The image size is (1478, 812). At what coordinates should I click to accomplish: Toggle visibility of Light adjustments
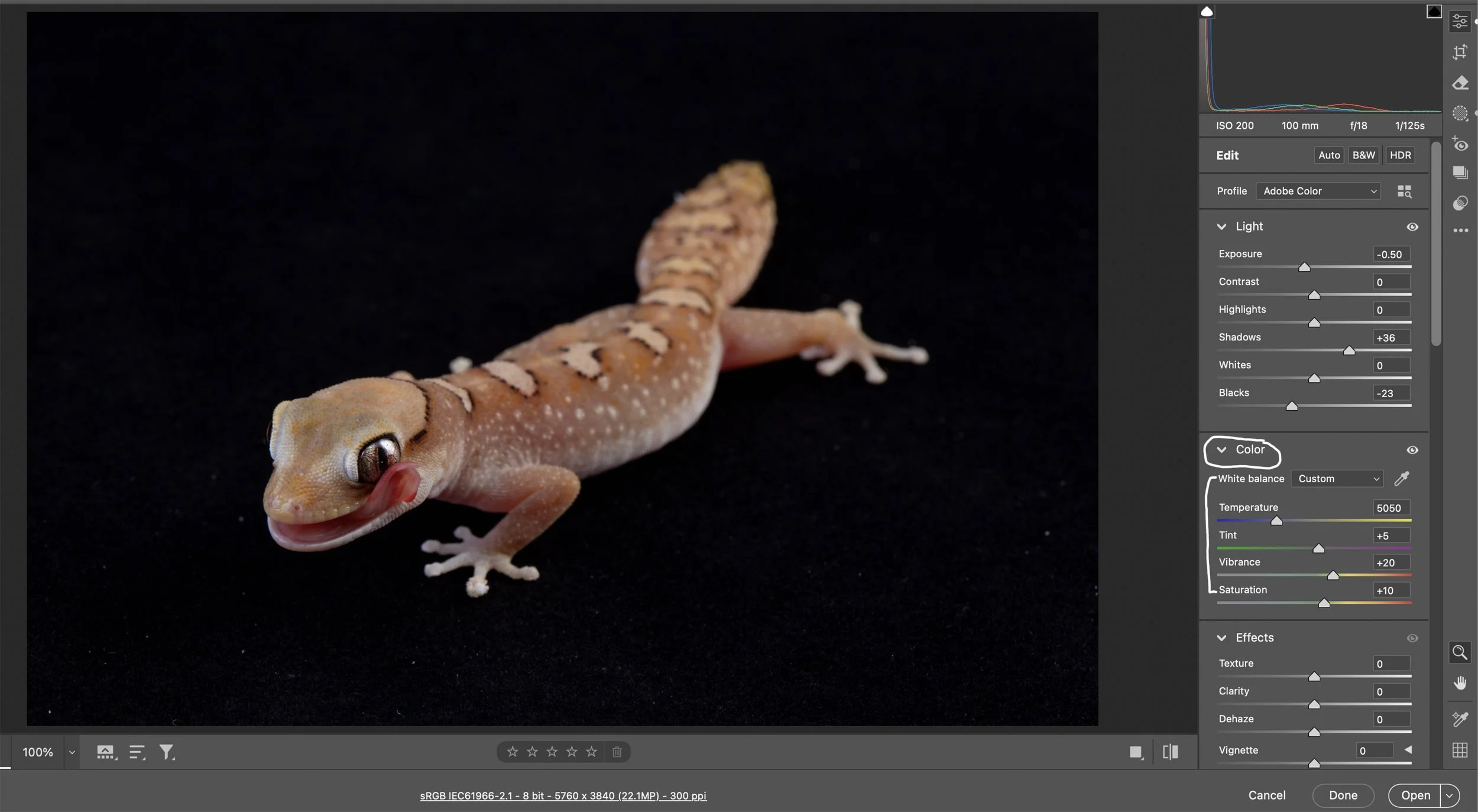(1413, 227)
